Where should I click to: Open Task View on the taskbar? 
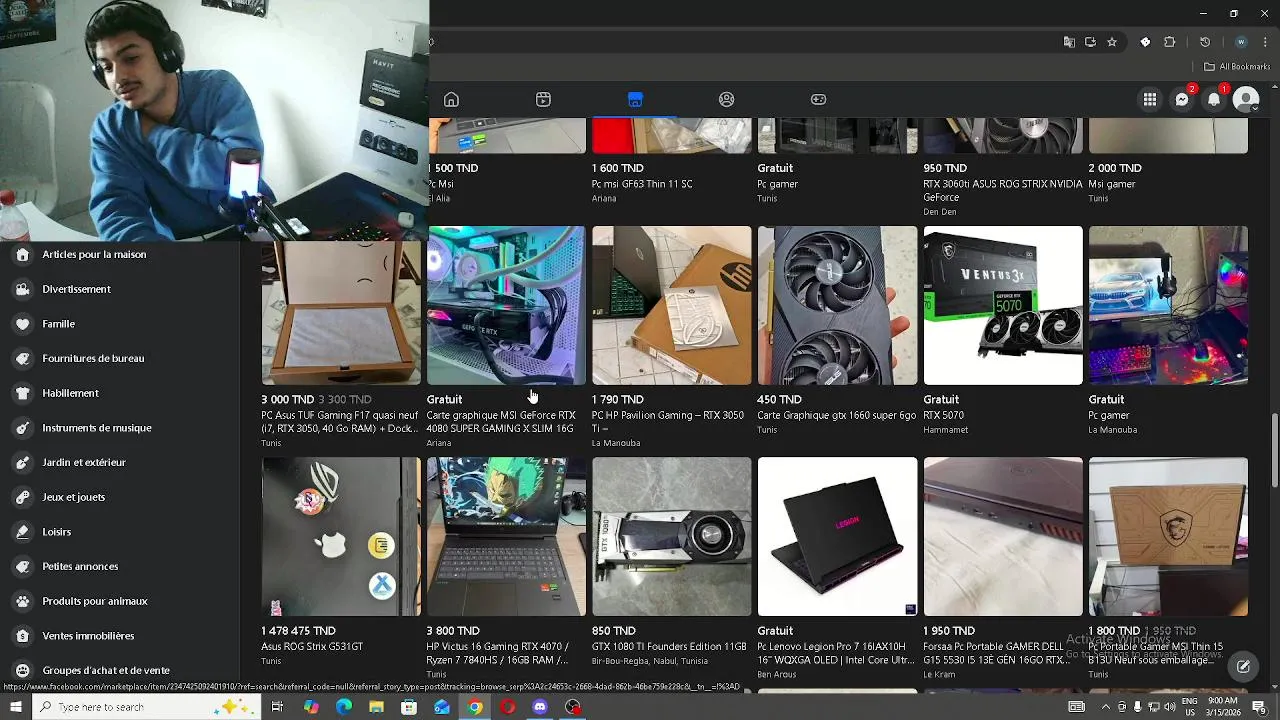[x=277, y=707]
